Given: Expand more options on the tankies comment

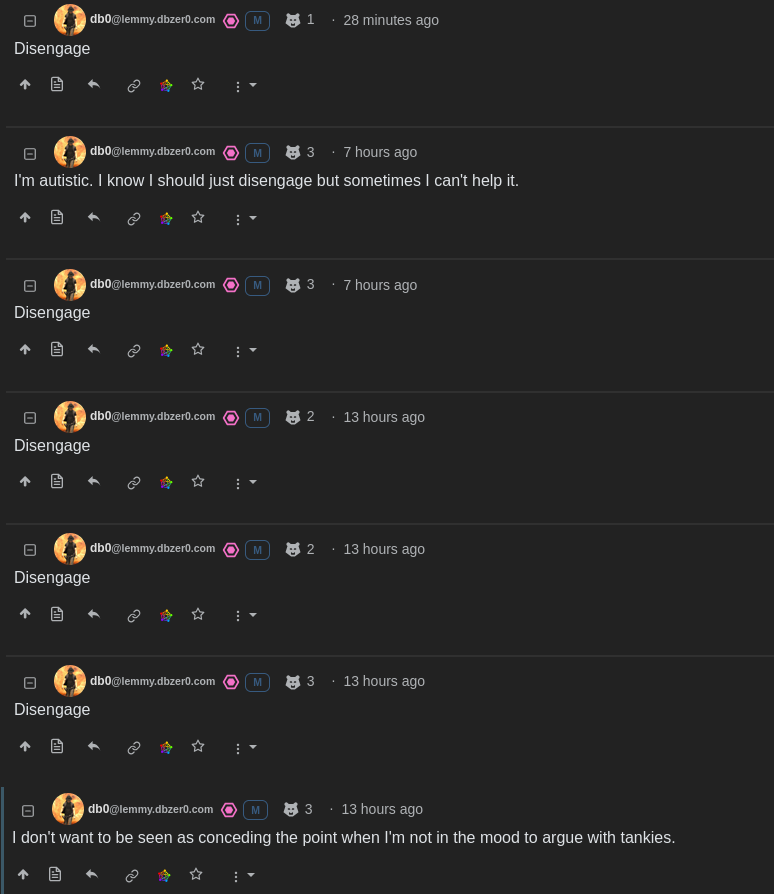Looking at the screenshot, I should pos(243,876).
